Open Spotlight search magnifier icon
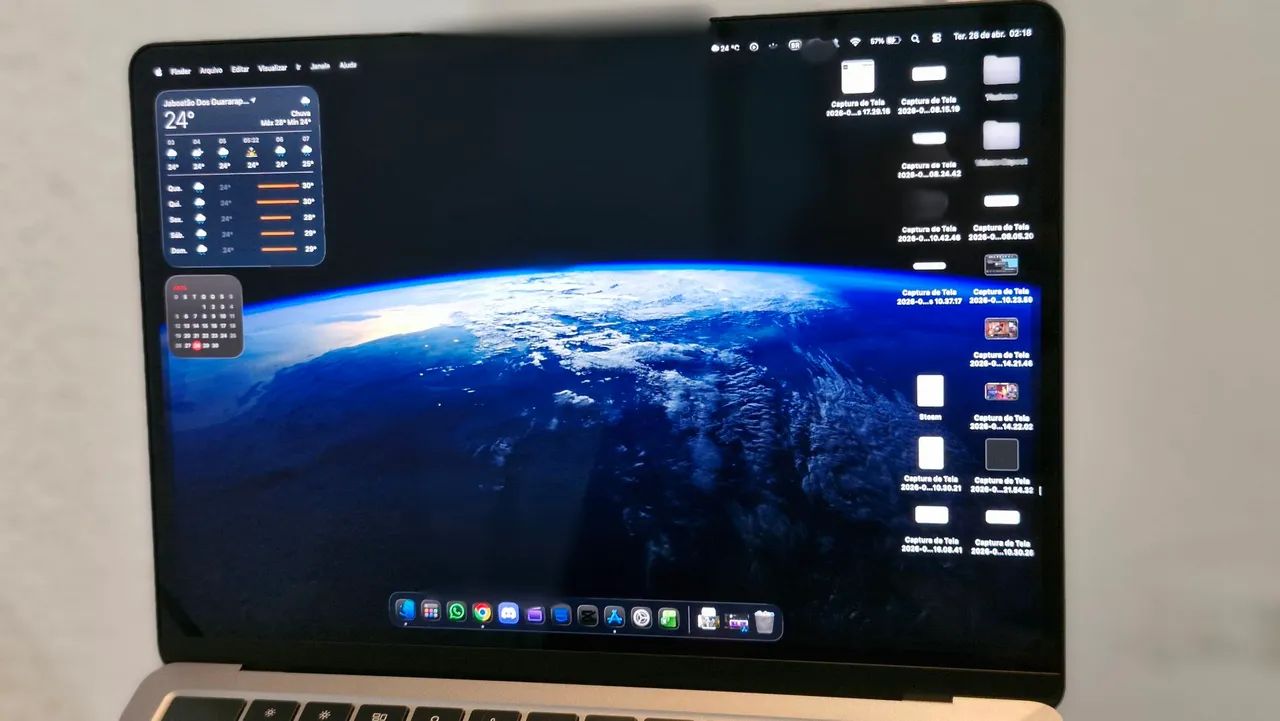The height and width of the screenshot is (721, 1280). (915, 39)
